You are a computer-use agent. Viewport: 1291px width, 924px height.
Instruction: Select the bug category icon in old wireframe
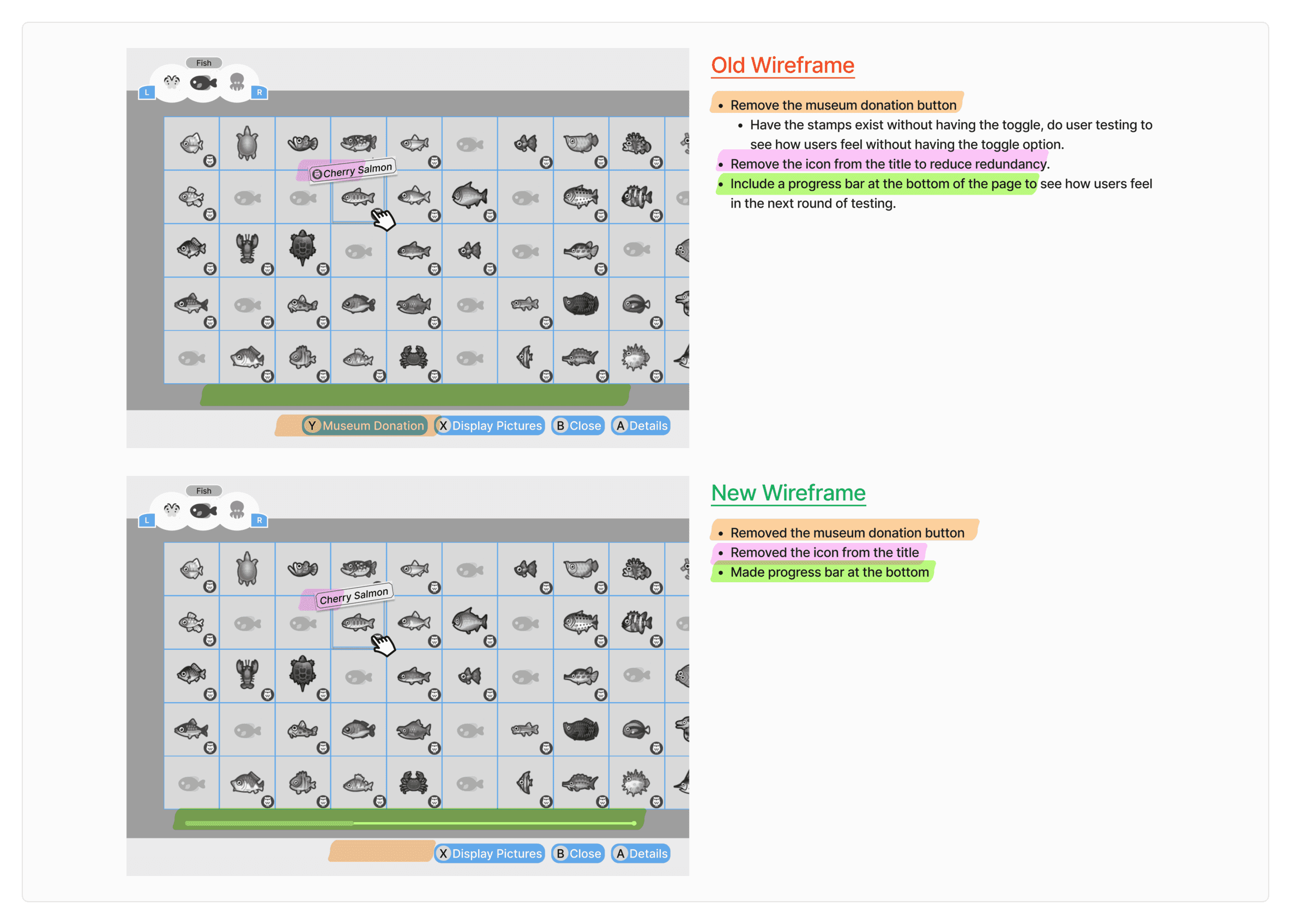[172, 83]
